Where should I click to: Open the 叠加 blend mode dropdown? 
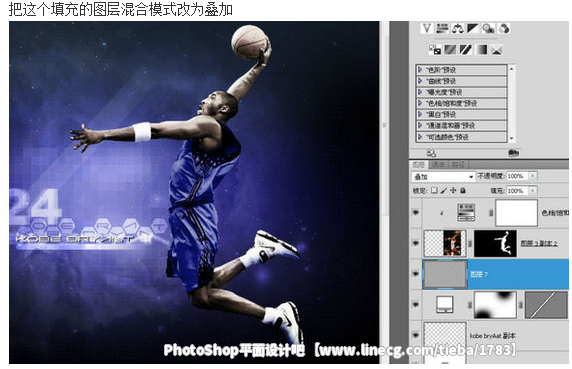click(x=444, y=177)
